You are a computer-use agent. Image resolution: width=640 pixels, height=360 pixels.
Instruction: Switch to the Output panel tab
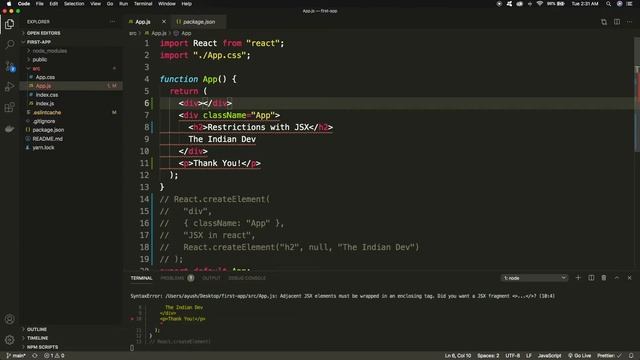pos(211,278)
